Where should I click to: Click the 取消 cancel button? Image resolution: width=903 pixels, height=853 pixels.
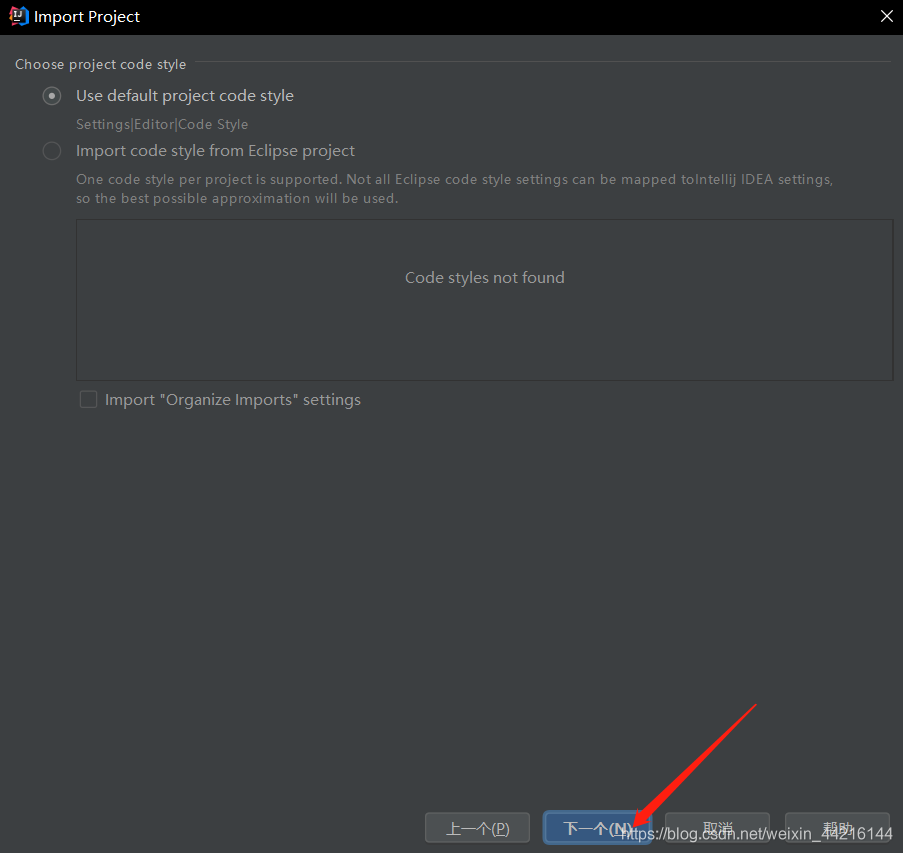(717, 828)
